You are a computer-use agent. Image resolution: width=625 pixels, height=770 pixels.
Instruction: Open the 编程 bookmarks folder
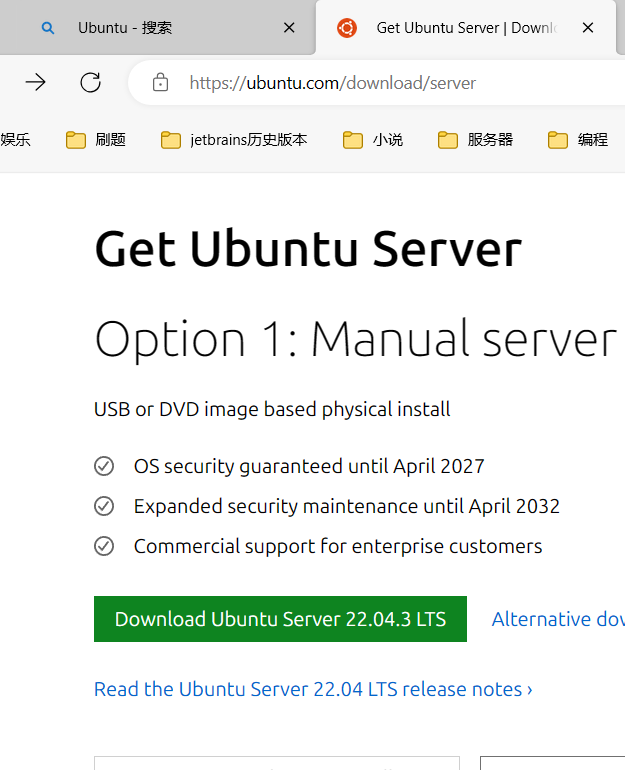pyautogui.click(x=579, y=140)
